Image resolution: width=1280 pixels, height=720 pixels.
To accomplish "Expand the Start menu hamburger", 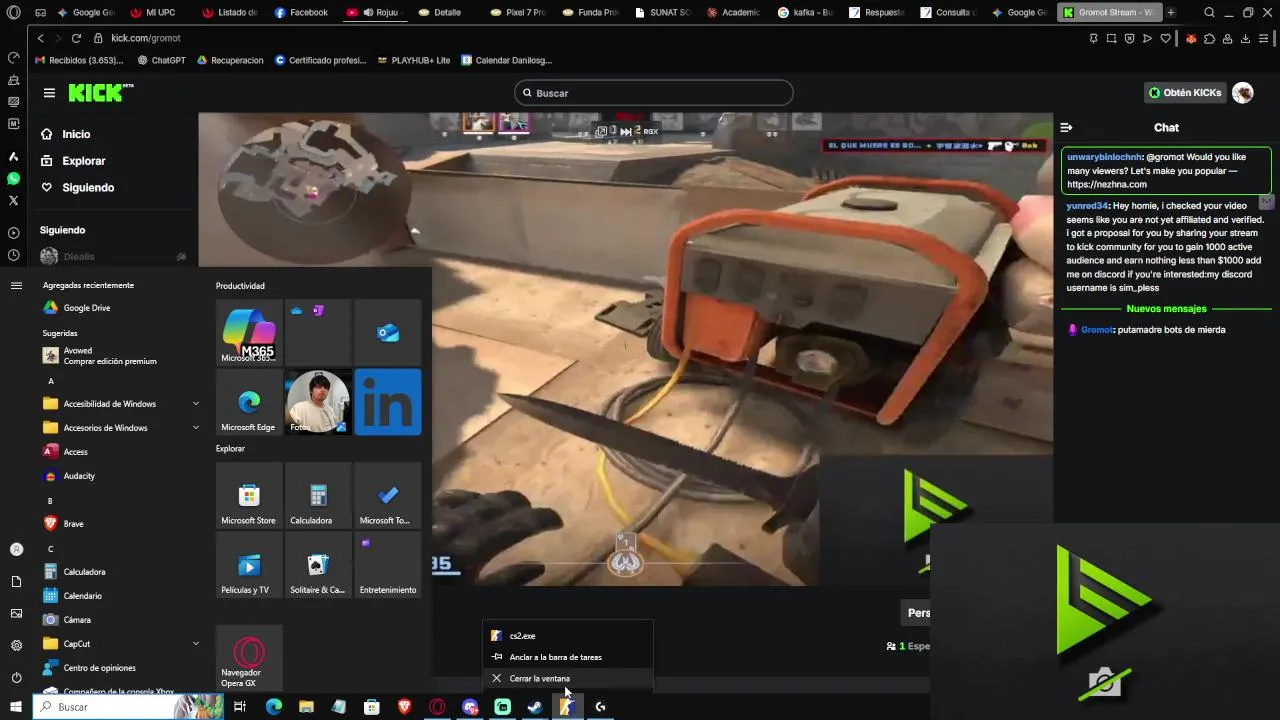I will [x=16, y=286].
